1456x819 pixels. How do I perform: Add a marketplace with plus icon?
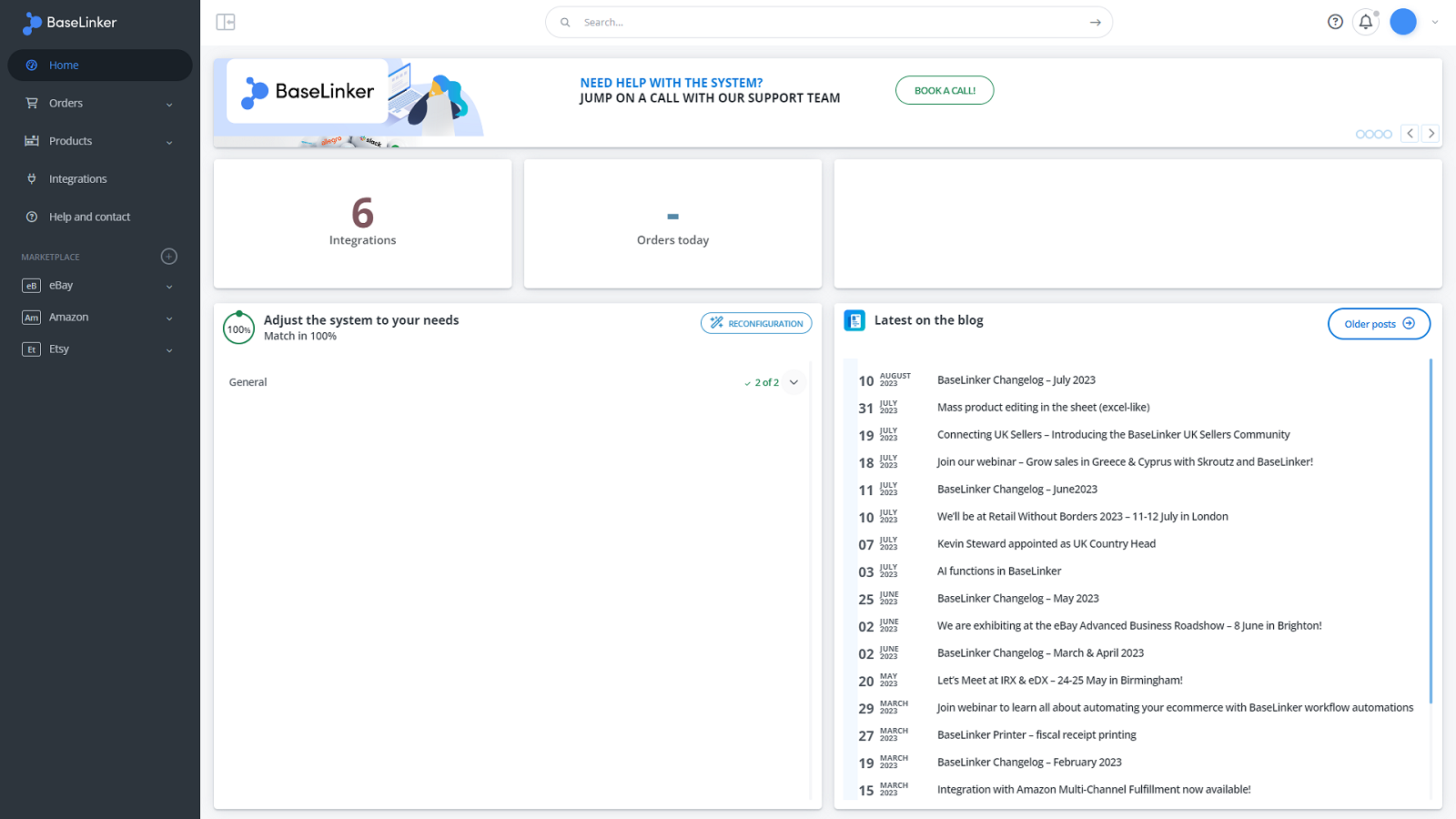pyautogui.click(x=168, y=257)
